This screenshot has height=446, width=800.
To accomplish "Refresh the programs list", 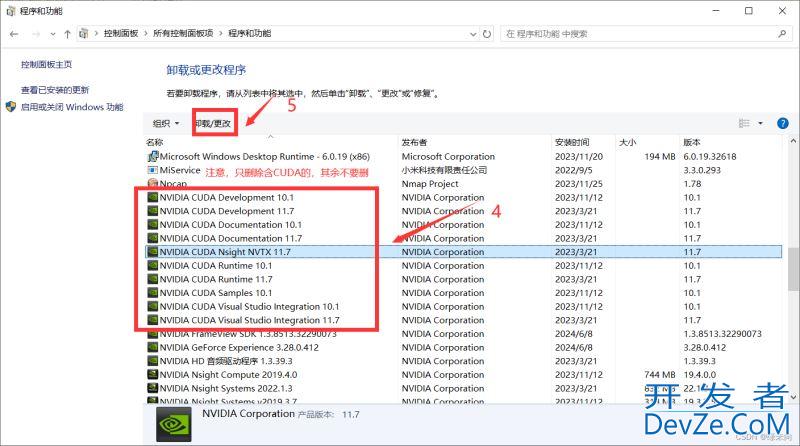I will tap(487, 34).
